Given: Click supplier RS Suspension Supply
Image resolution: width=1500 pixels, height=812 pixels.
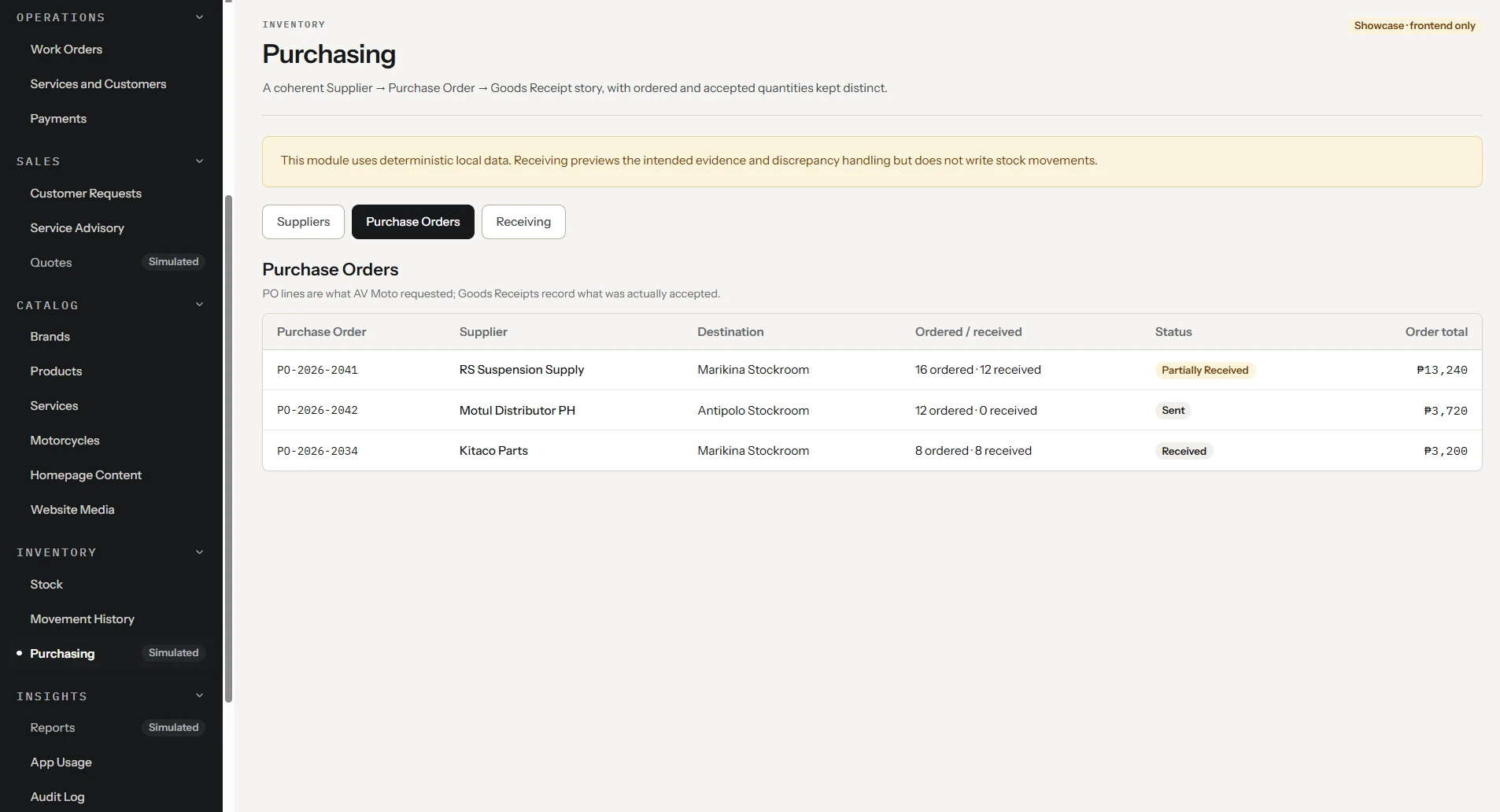Looking at the screenshot, I should tap(522, 370).
